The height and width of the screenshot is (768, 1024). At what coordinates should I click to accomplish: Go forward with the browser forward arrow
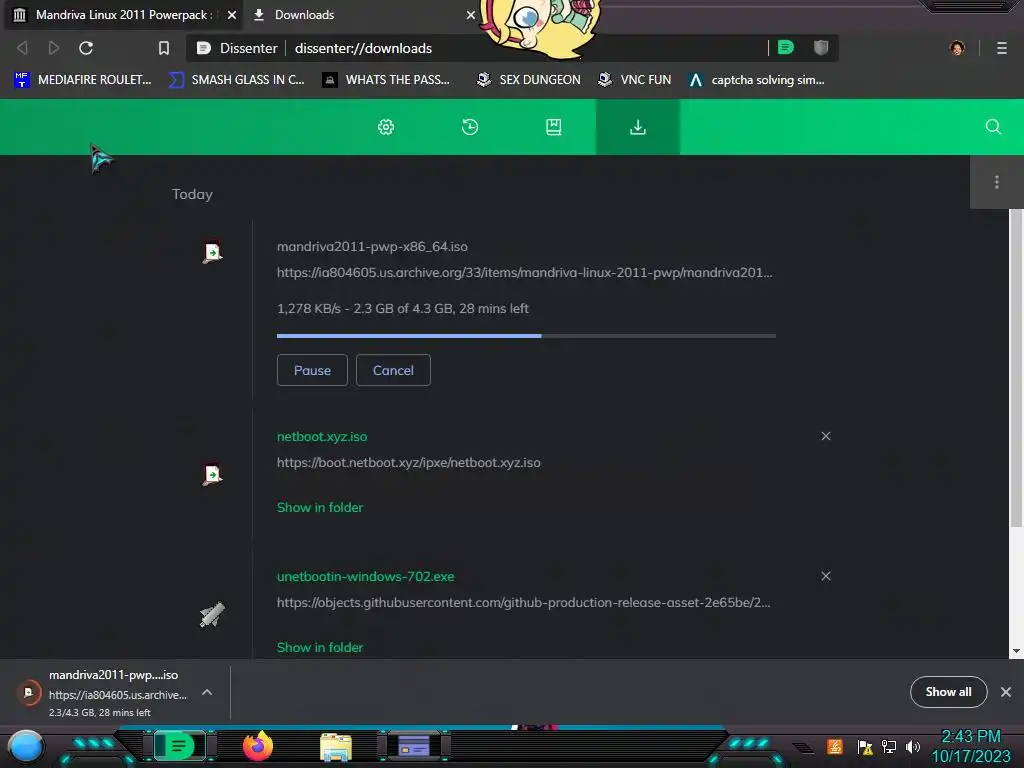[x=54, y=48]
